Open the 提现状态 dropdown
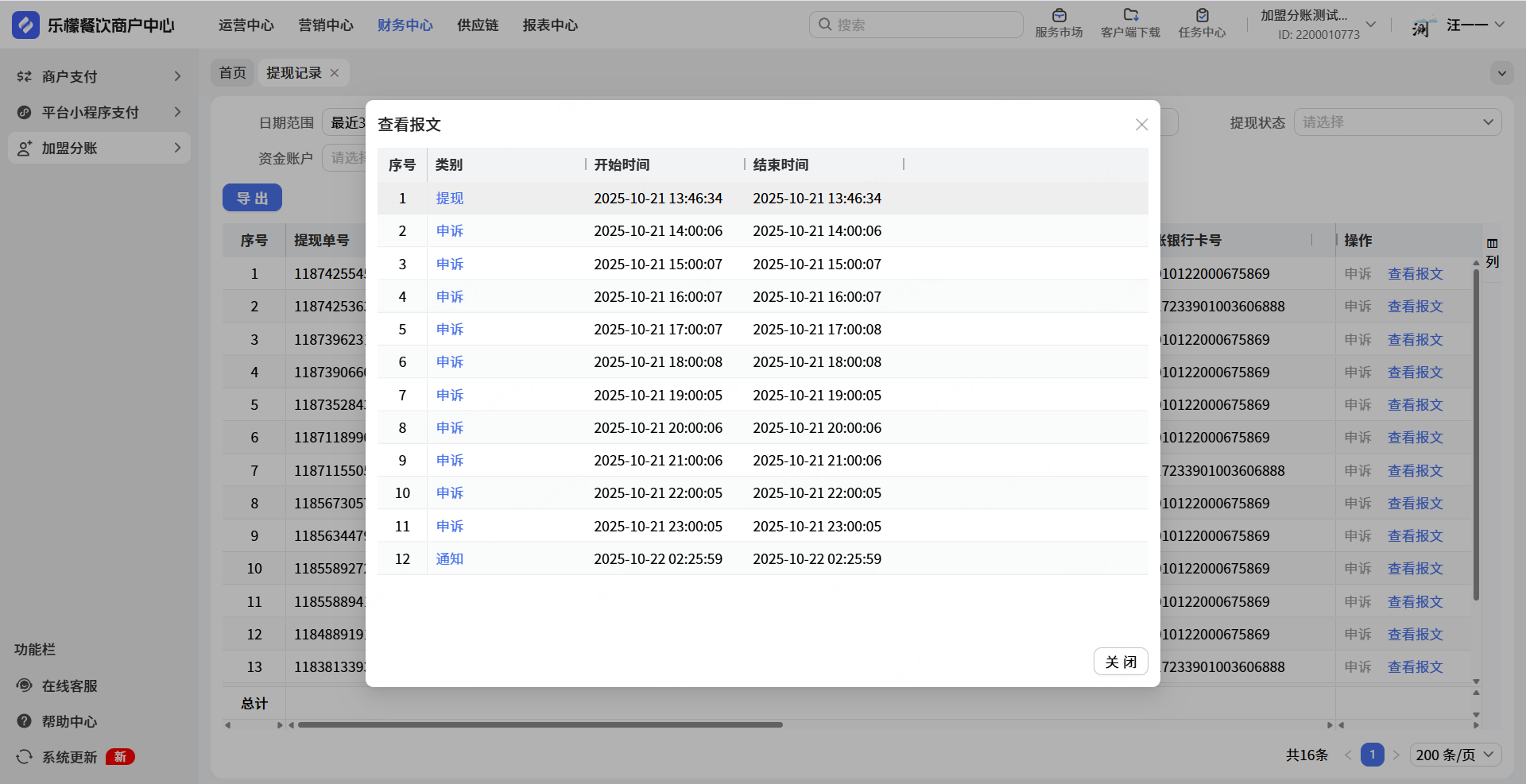The width and height of the screenshot is (1526, 784). coord(1397,122)
